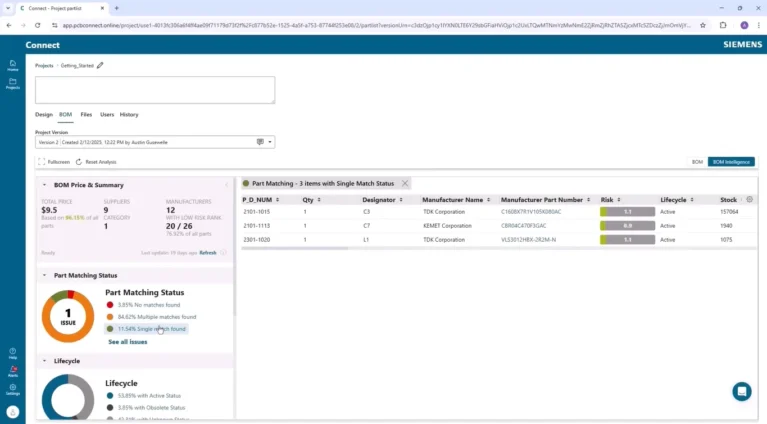Open the History tab
This screenshot has height=424, width=767.
click(x=129, y=114)
